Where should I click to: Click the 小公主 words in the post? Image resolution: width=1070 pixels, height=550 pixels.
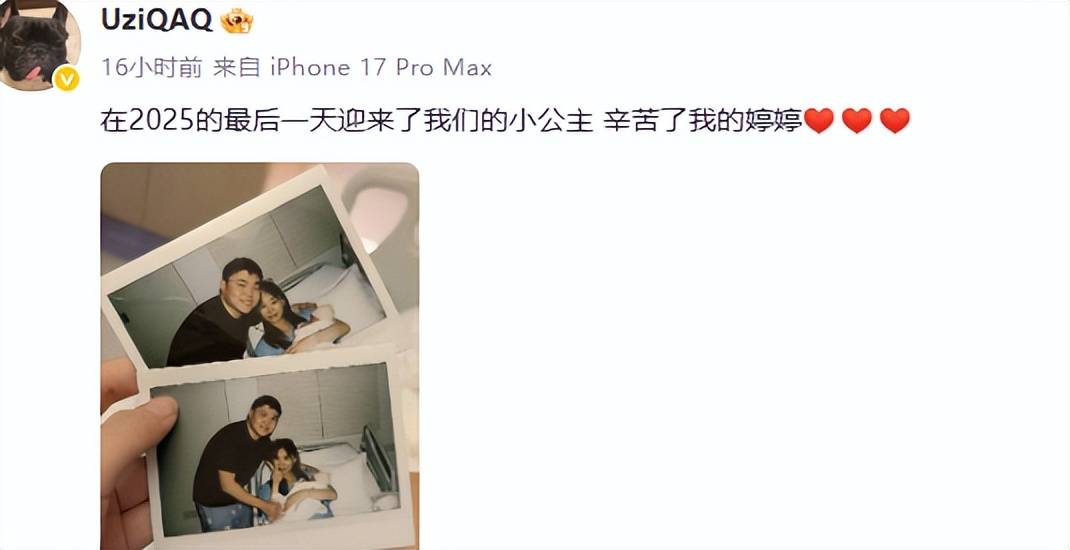[560, 121]
